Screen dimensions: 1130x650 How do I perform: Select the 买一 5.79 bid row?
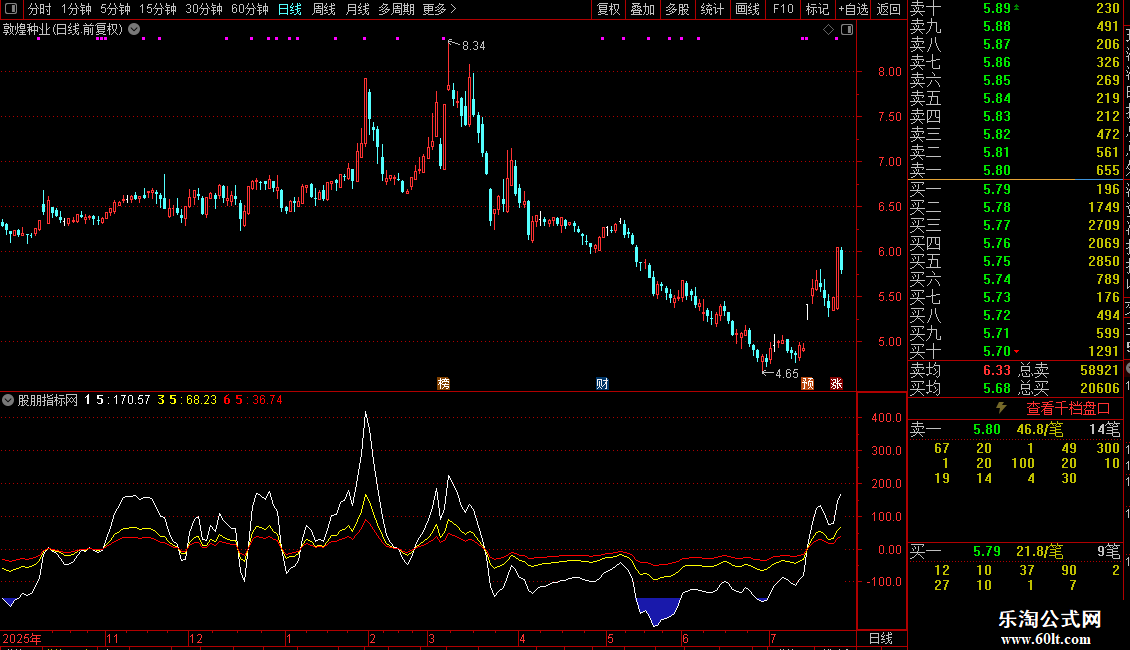pyautogui.click(x=1015, y=189)
